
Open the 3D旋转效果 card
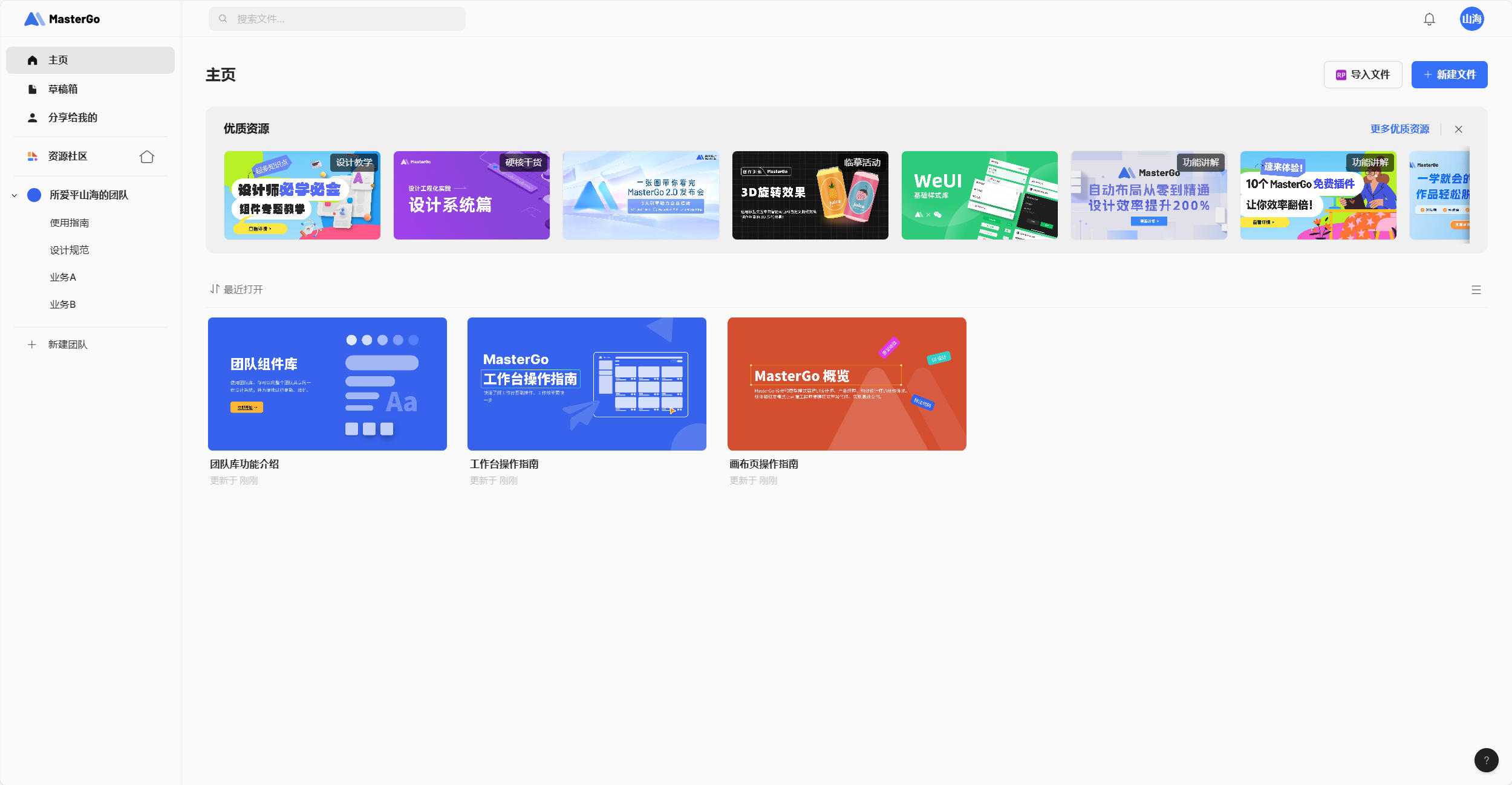(810, 195)
